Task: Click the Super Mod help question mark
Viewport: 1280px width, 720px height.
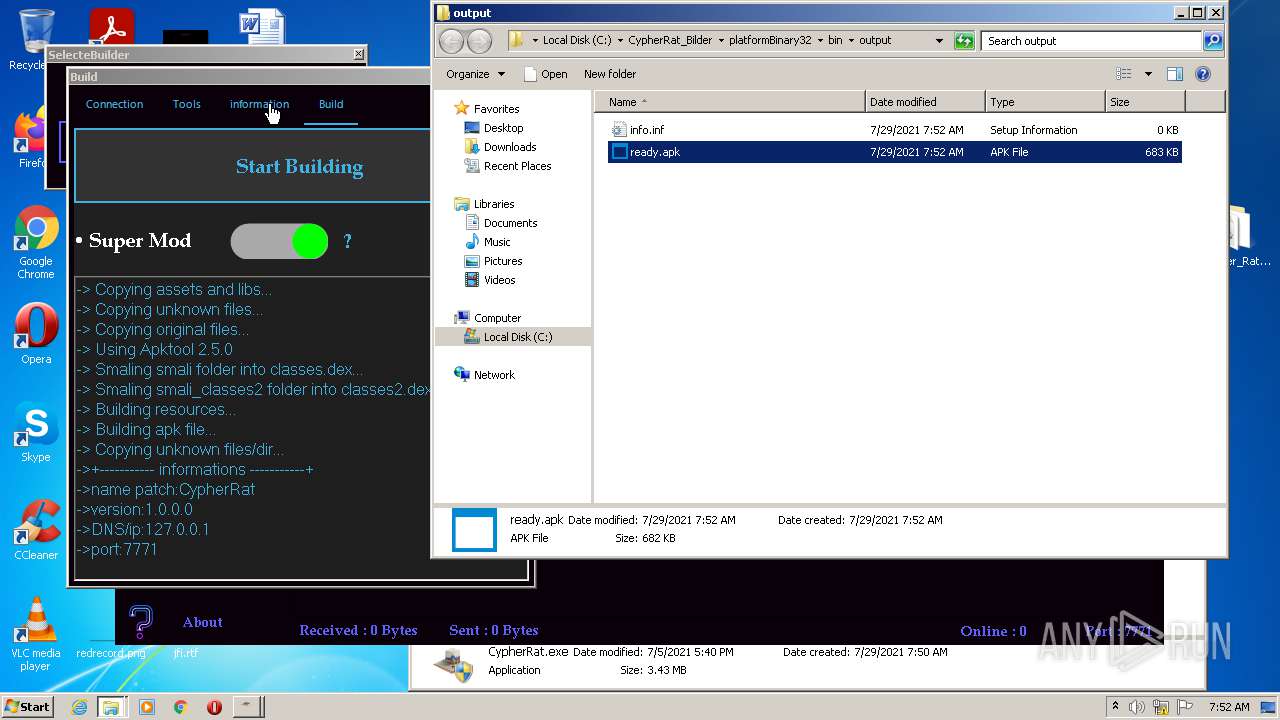Action: [x=347, y=241]
